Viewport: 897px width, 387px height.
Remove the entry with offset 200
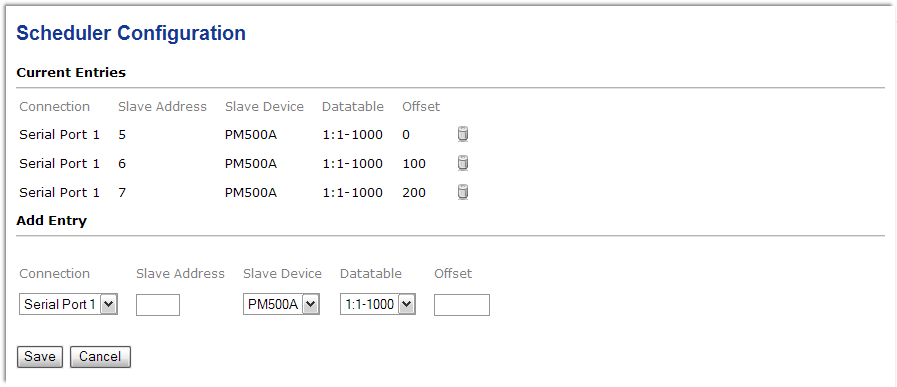coord(463,192)
